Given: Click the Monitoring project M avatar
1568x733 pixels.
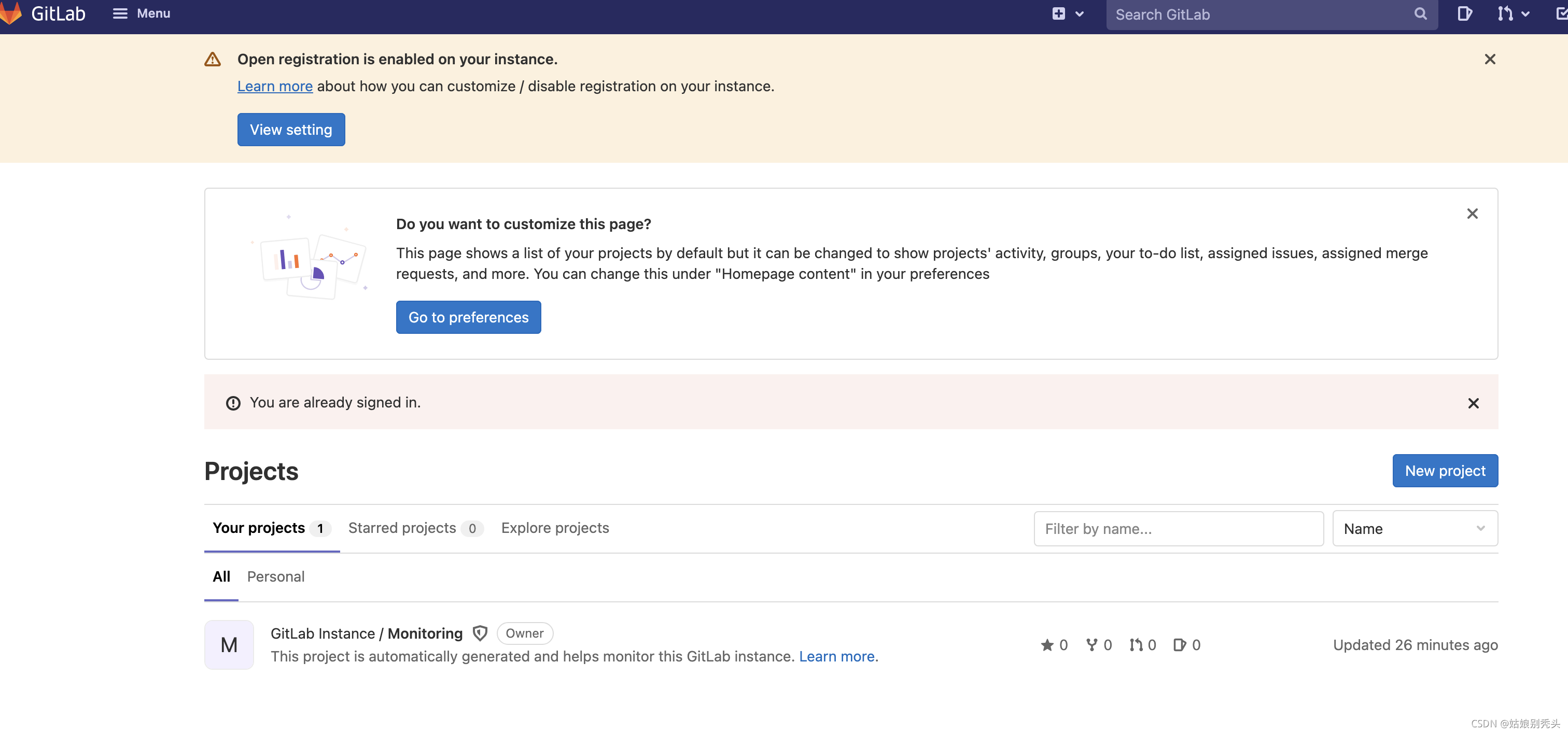Looking at the screenshot, I should [x=229, y=645].
